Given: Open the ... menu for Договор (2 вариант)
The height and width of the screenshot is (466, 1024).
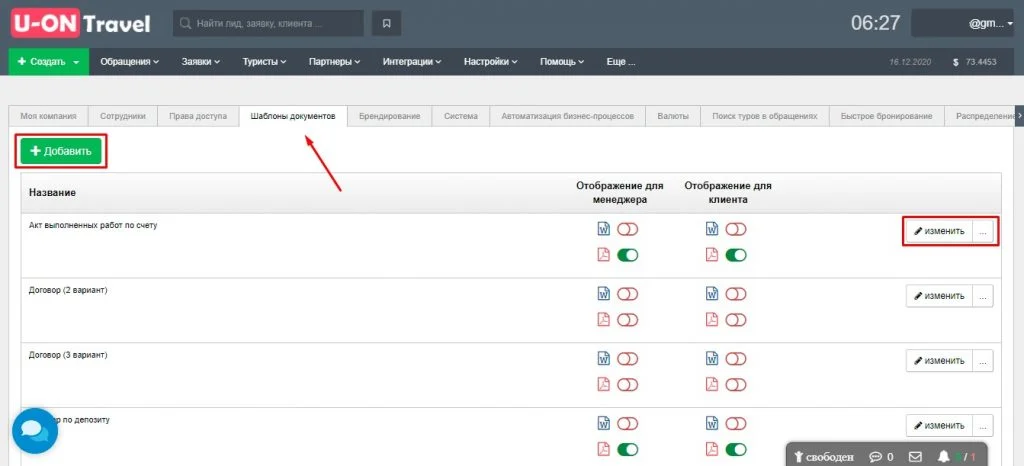Looking at the screenshot, I should [983, 296].
